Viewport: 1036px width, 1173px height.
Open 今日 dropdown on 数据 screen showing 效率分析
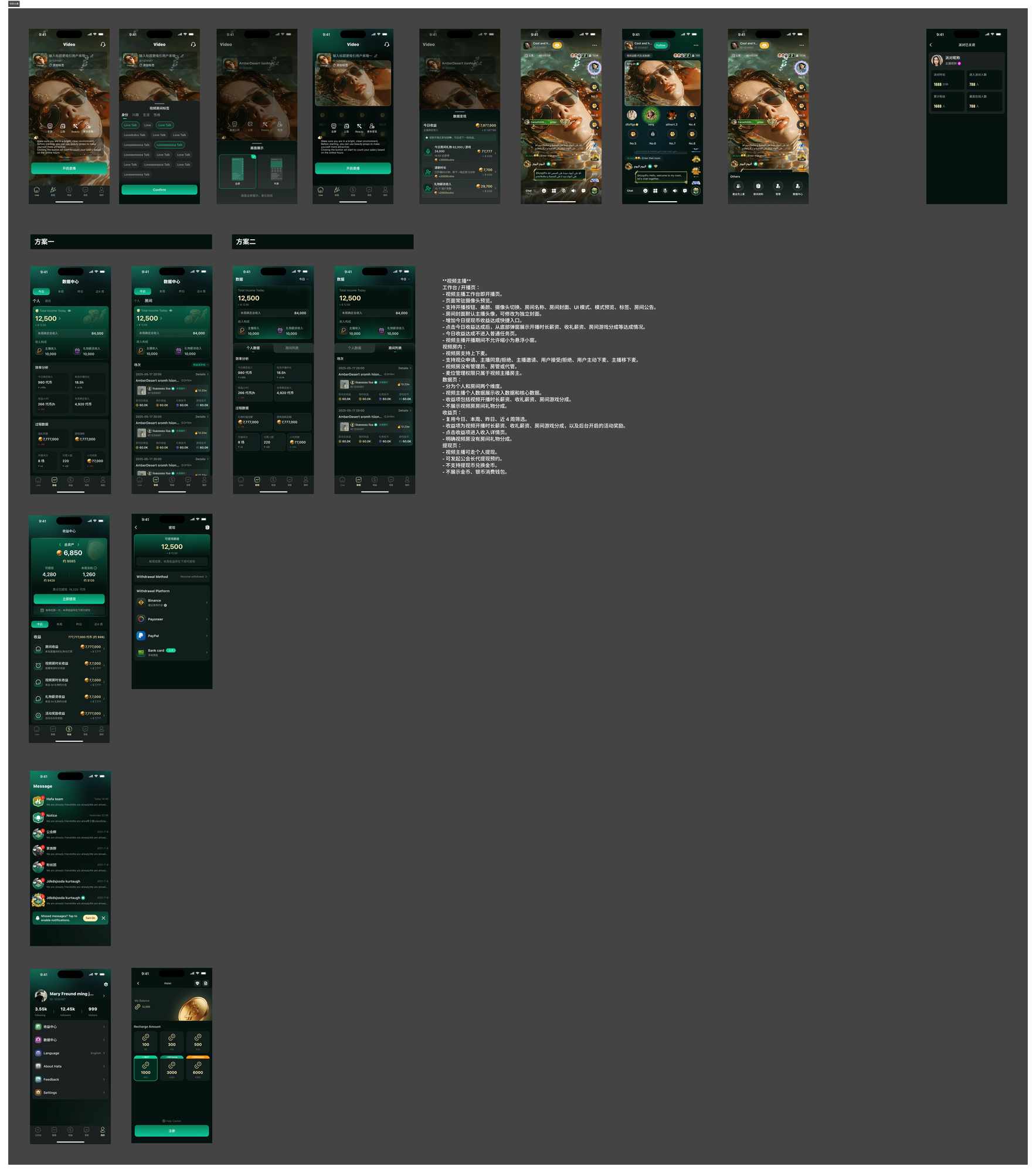303,279
